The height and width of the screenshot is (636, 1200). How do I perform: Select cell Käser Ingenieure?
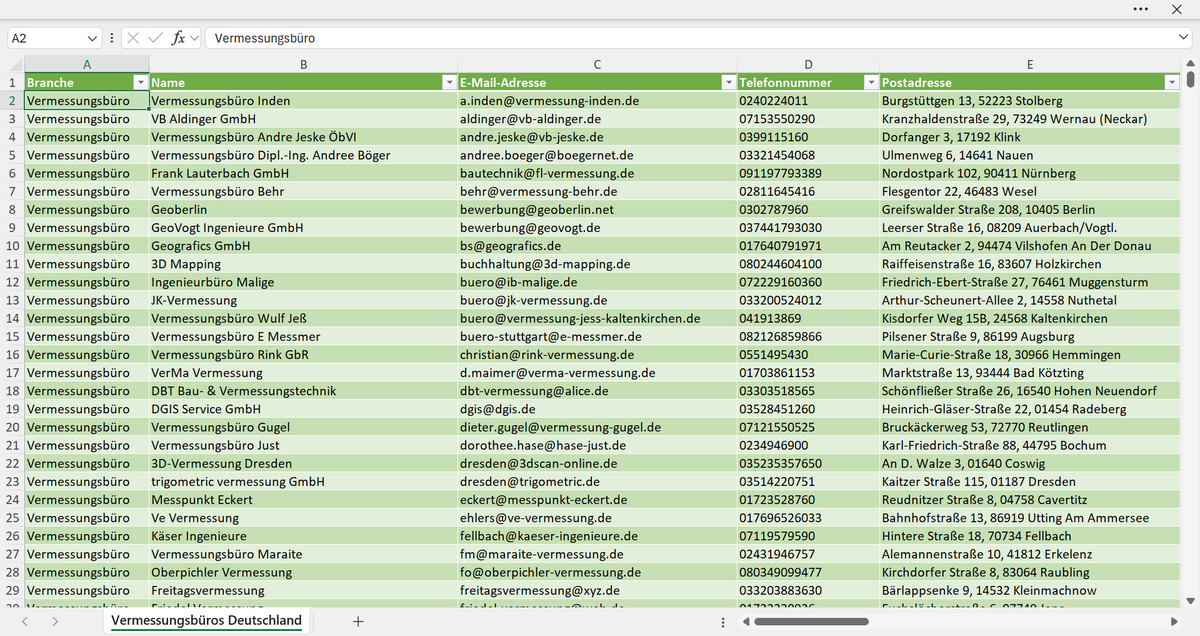(x=303, y=536)
